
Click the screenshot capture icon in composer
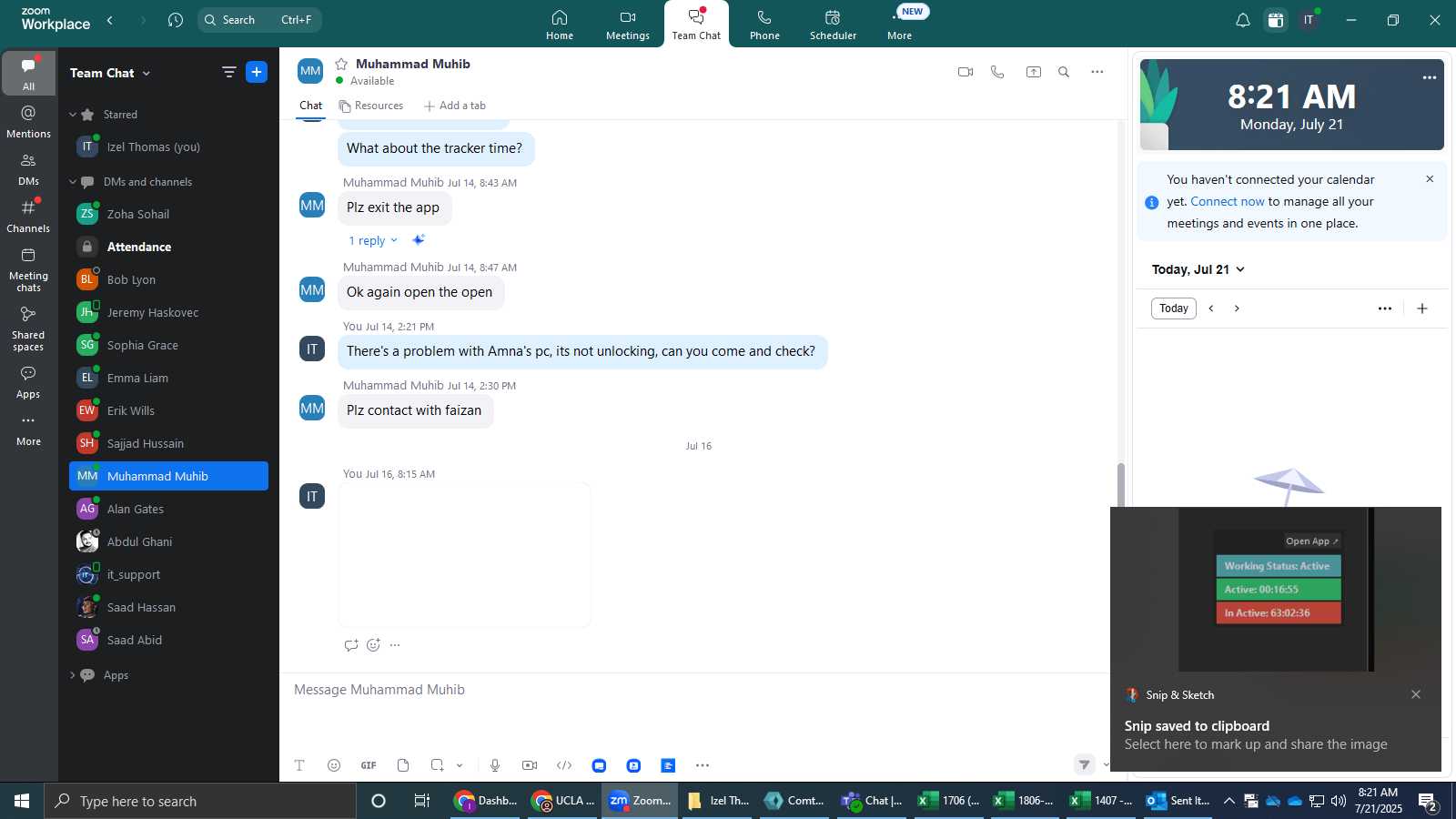coord(438,765)
